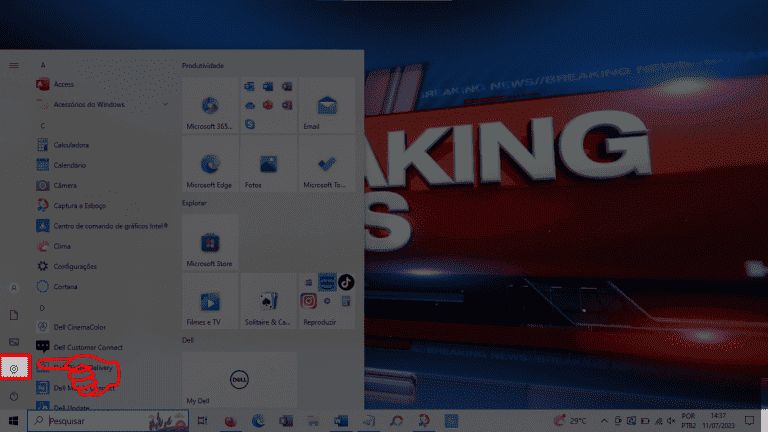Launch Microsoft Edge from the tiles

[x=210, y=165]
